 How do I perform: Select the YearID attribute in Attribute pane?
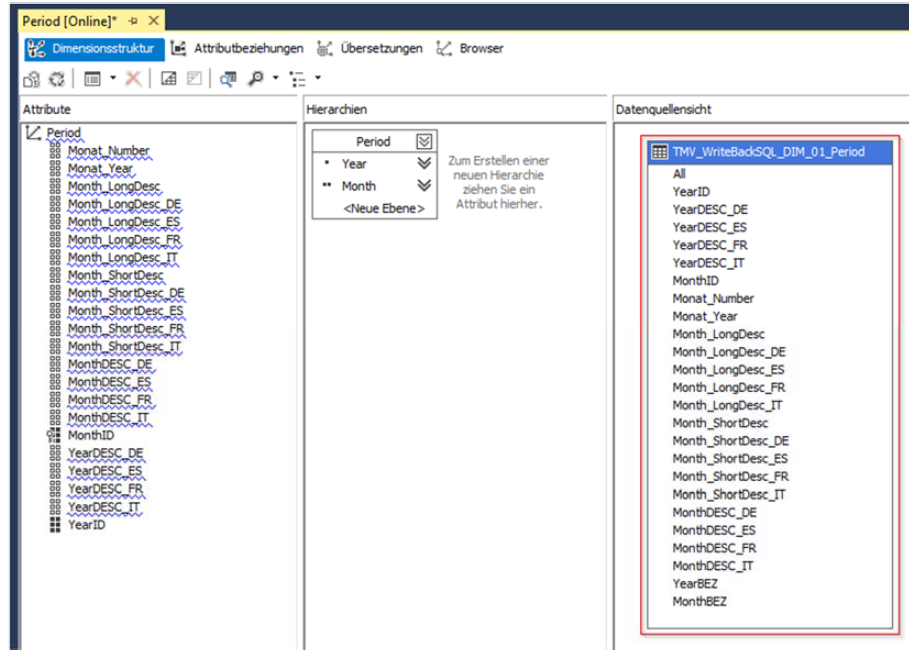86,524
